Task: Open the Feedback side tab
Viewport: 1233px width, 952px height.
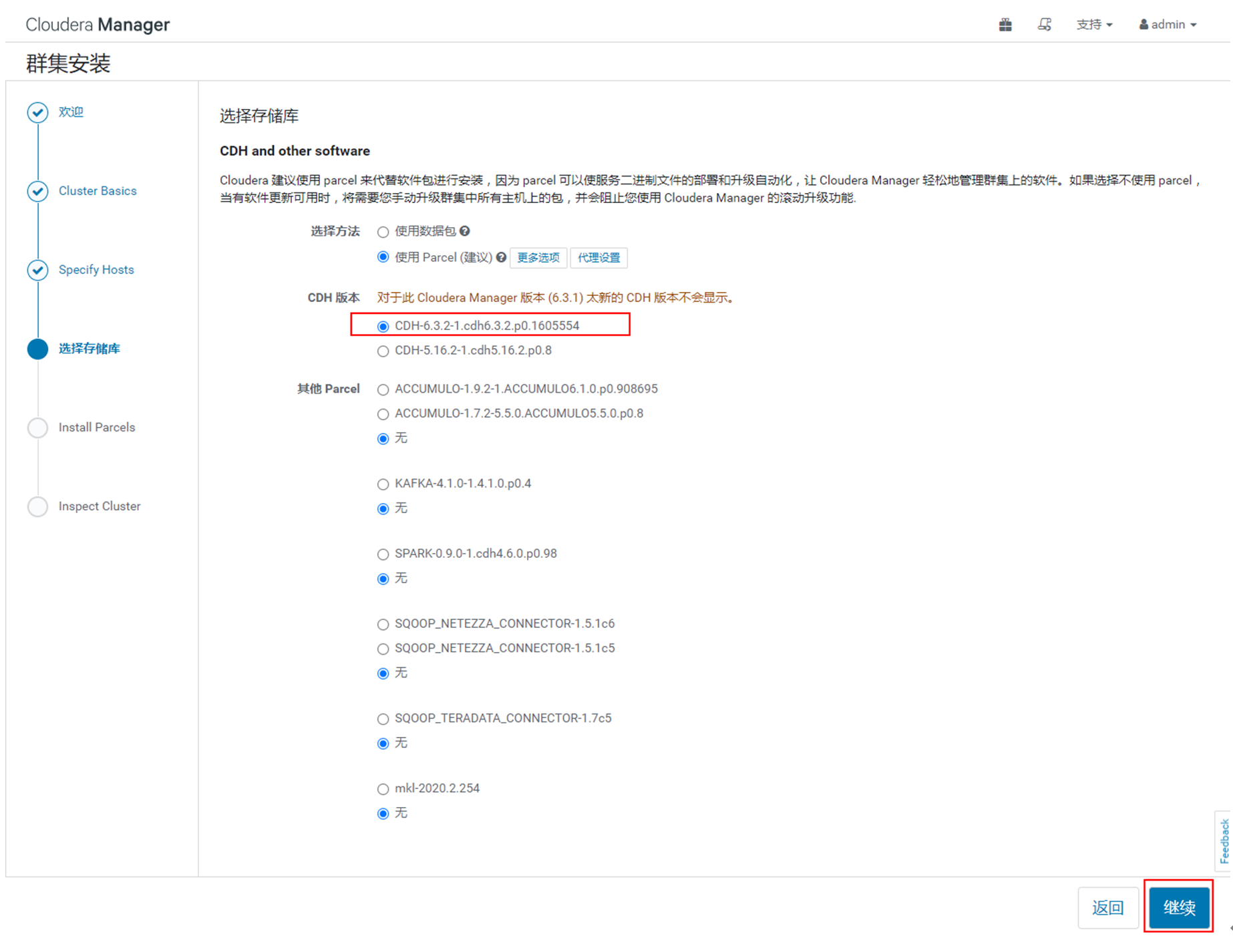Action: [1224, 841]
